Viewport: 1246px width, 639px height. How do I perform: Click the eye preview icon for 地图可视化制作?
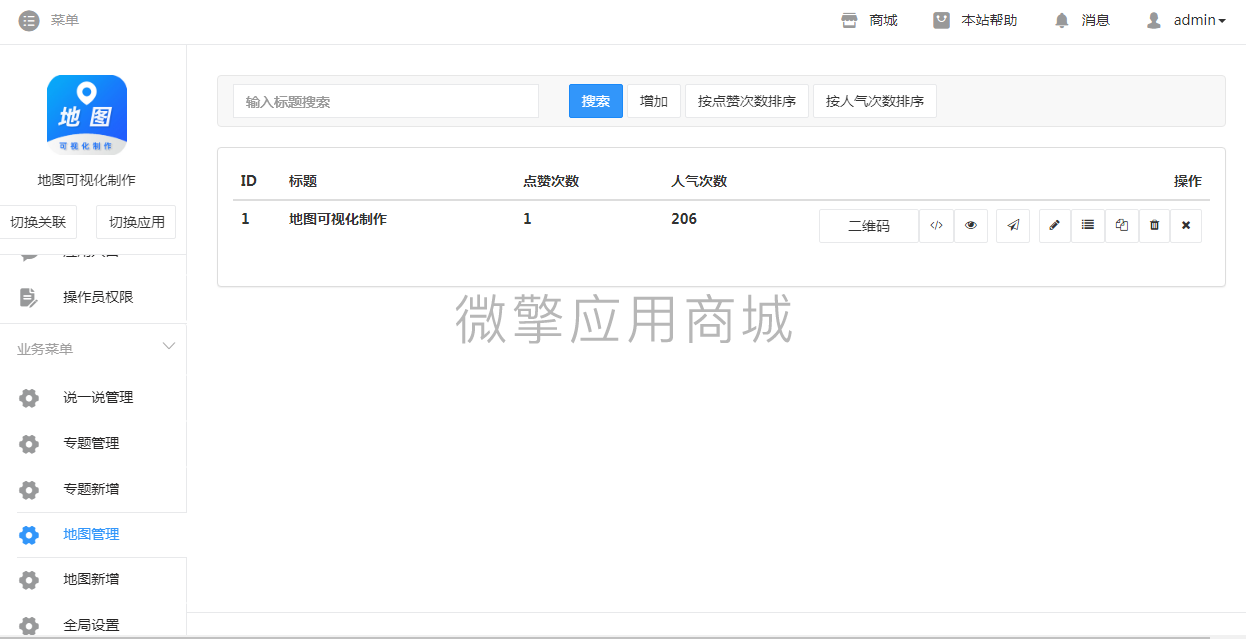click(x=970, y=226)
